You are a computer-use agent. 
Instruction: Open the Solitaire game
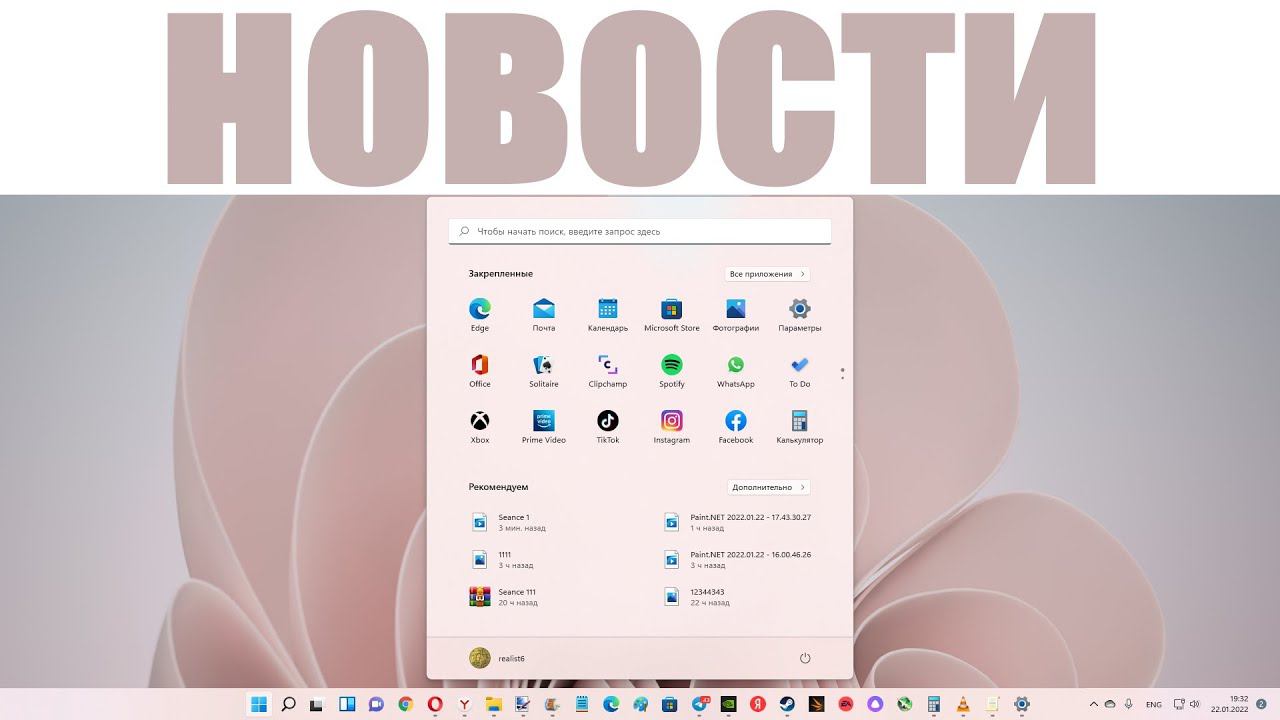(544, 370)
